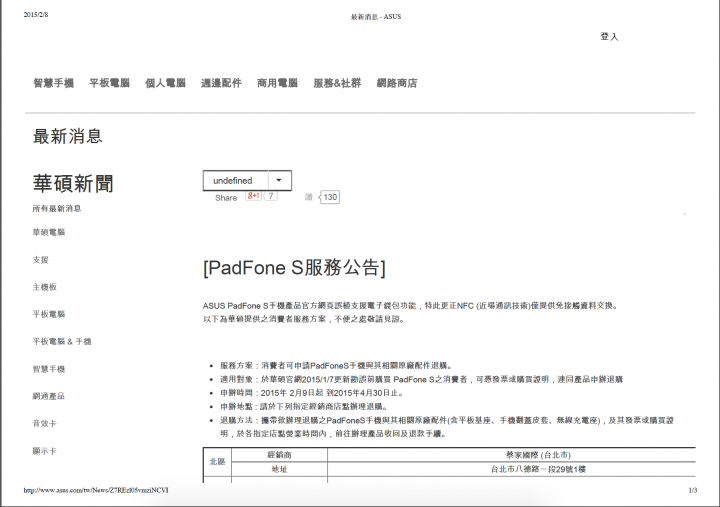
Task: Select 顯示卡 in the sidebar
Action: click(x=45, y=451)
